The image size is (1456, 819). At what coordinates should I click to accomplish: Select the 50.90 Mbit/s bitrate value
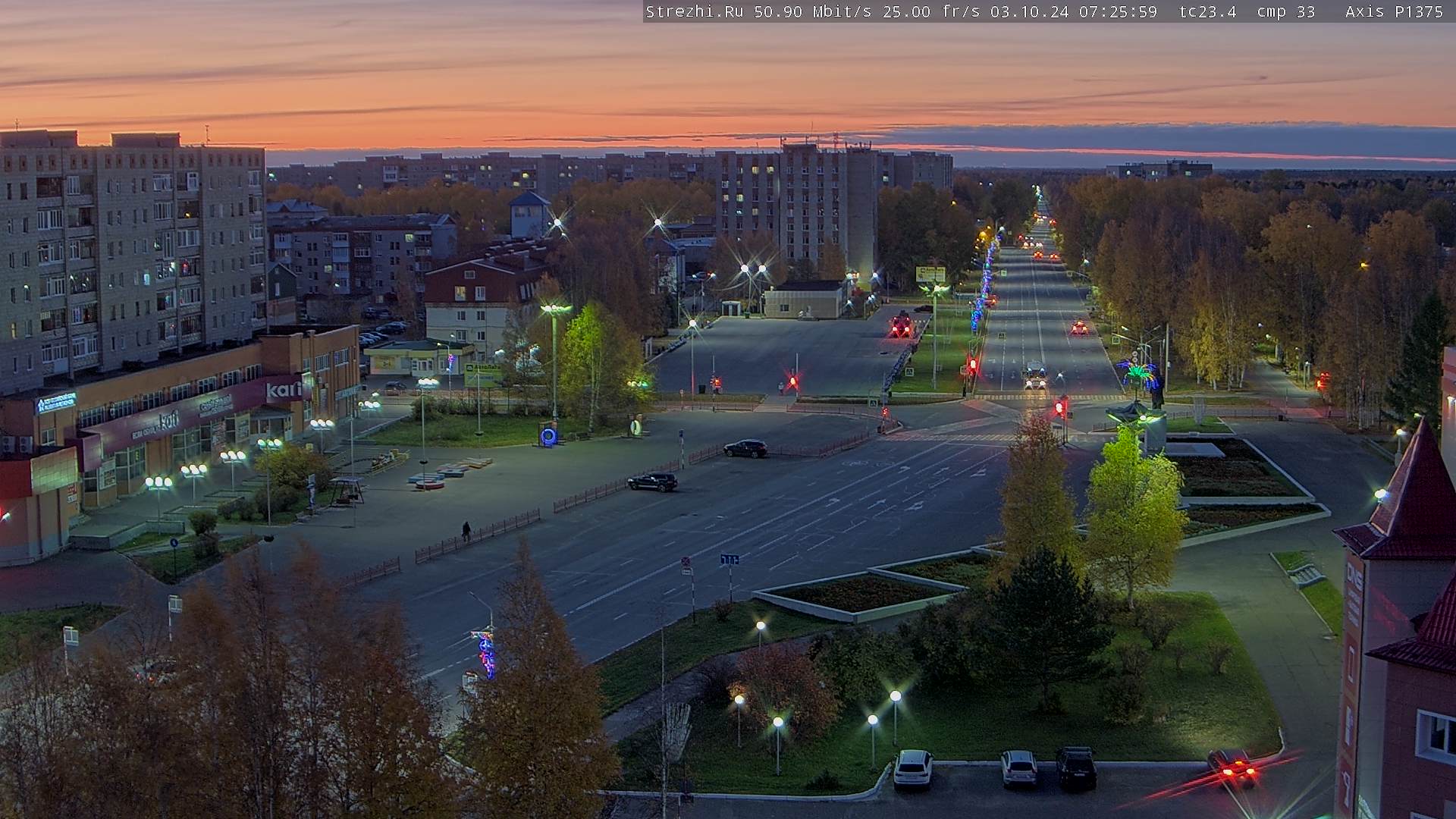pos(812,11)
